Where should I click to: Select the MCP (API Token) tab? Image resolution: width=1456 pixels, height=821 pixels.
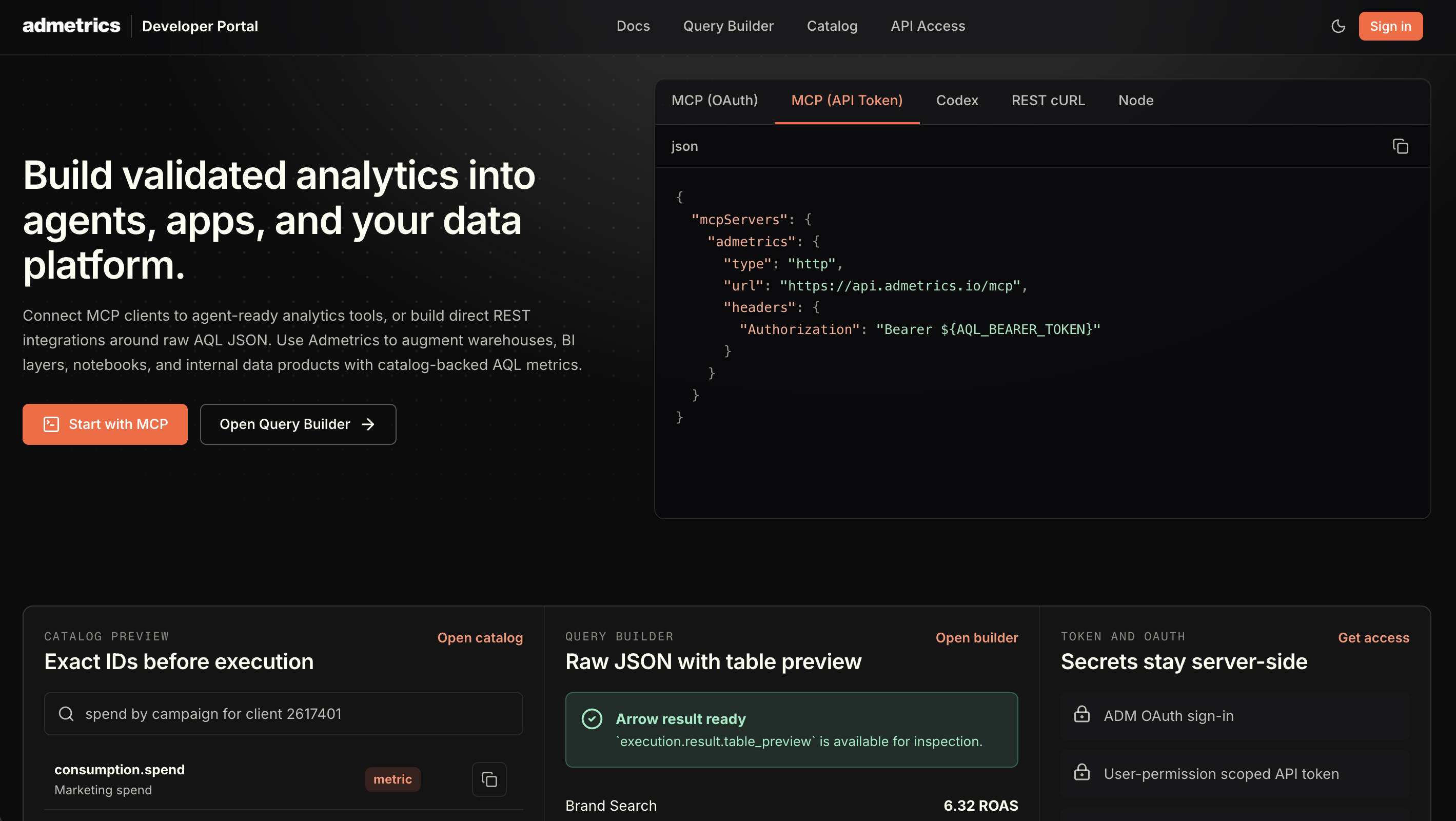847,101
